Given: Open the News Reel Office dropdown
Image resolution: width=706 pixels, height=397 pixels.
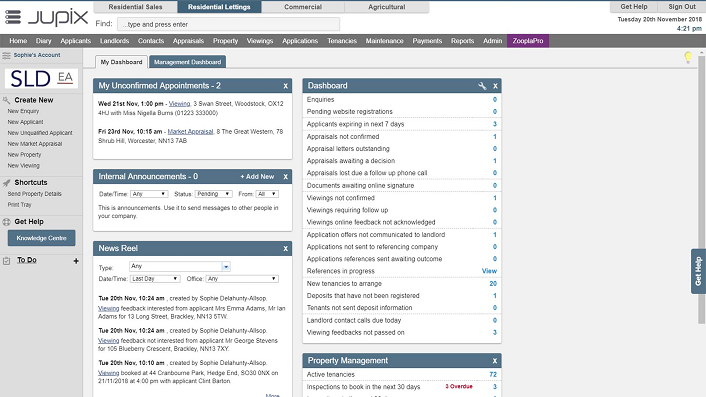Looking at the screenshot, I should click(x=242, y=279).
